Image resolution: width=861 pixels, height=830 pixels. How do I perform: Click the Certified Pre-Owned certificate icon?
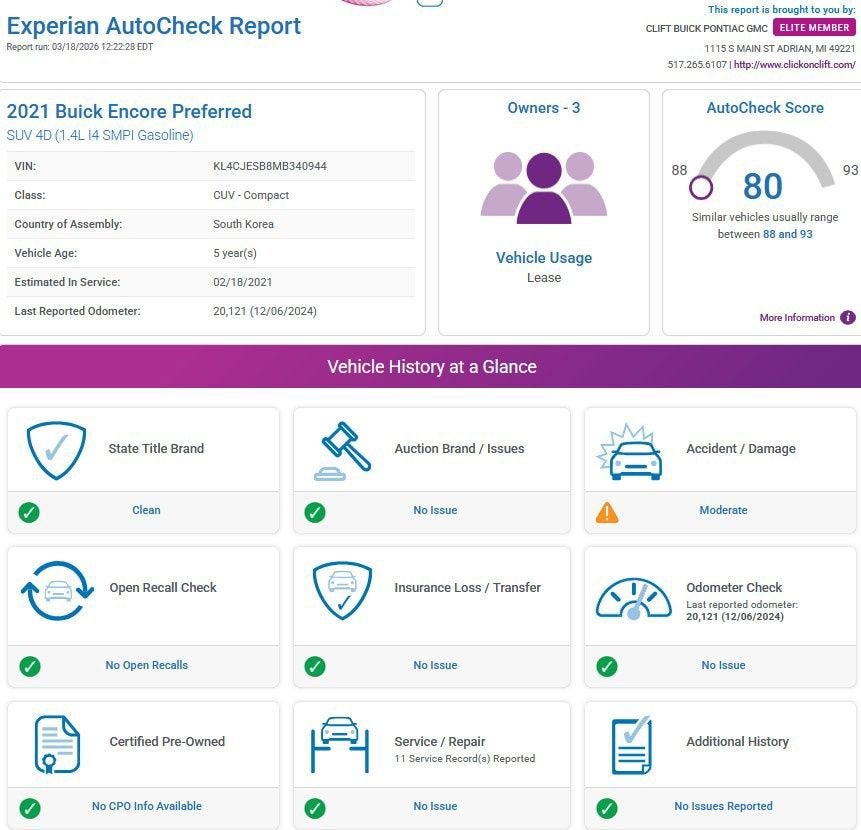click(57, 745)
